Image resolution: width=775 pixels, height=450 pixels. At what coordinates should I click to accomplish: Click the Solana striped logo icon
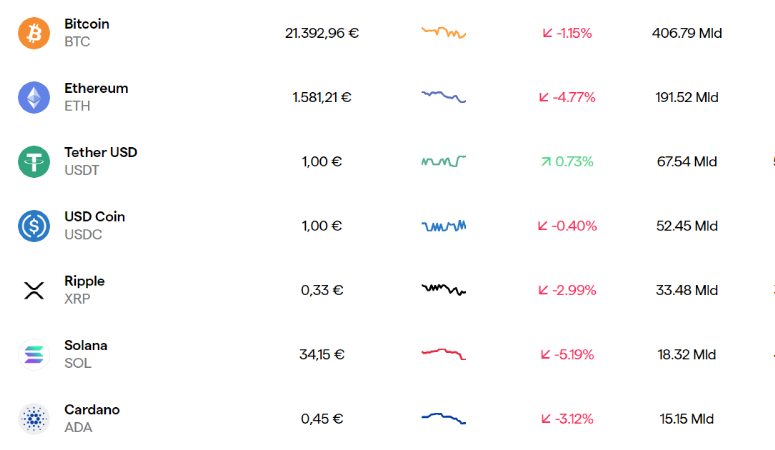click(34, 355)
